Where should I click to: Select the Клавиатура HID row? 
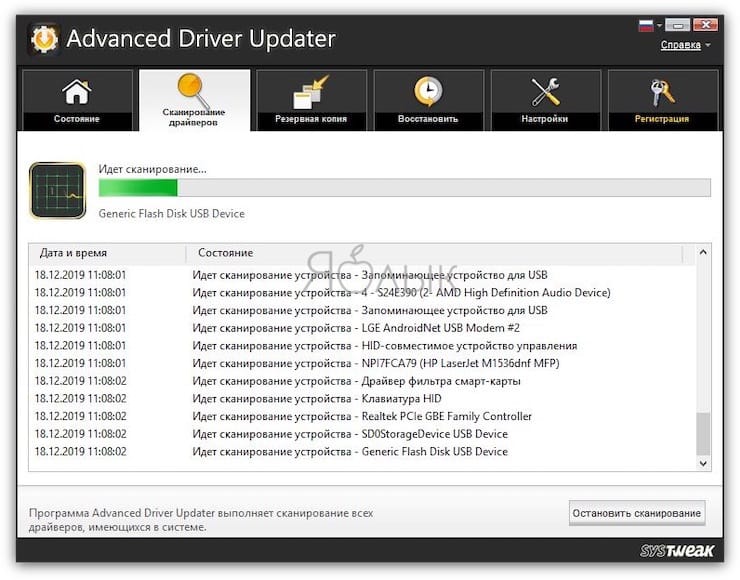362,399
